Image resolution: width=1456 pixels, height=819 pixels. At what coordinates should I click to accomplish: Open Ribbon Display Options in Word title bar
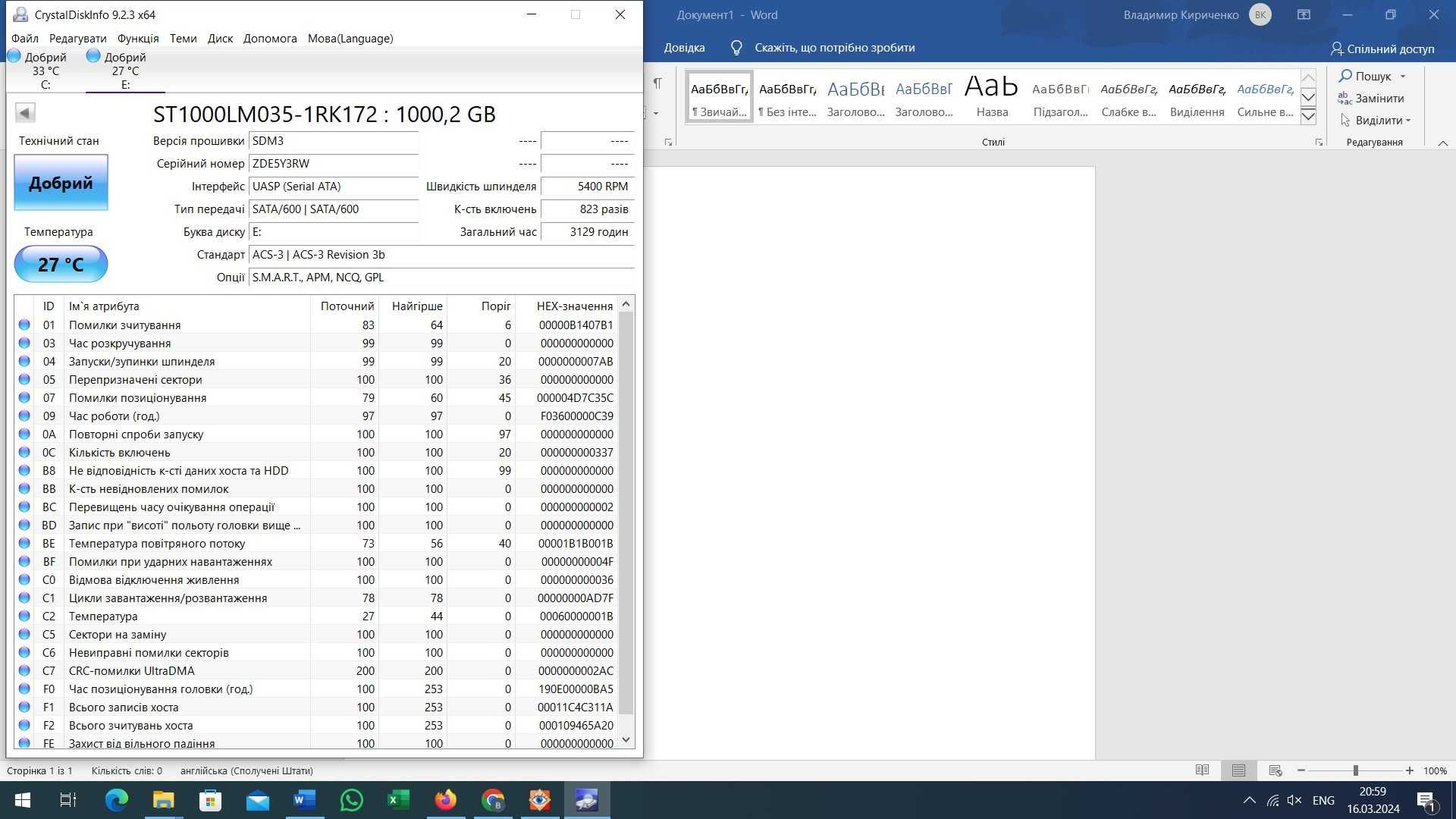click(x=1304, y=15)
